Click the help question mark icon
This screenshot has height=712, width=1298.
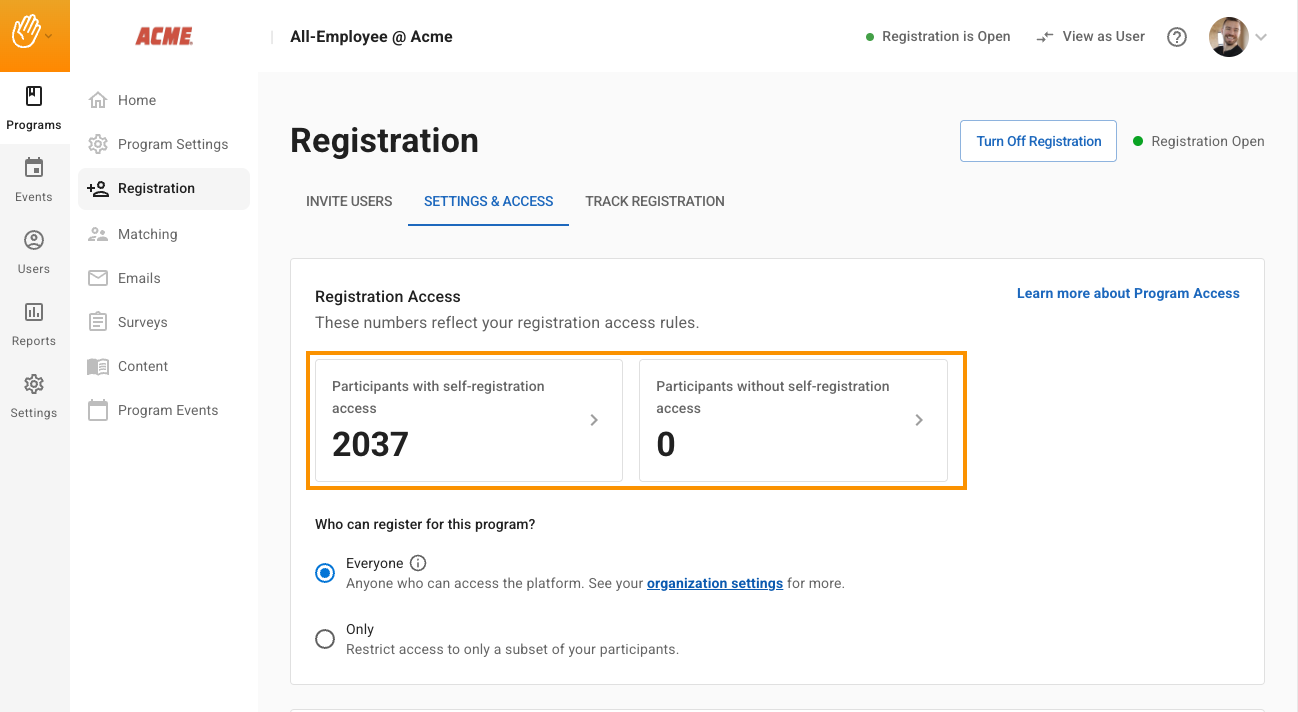(x=1177, y=37)
